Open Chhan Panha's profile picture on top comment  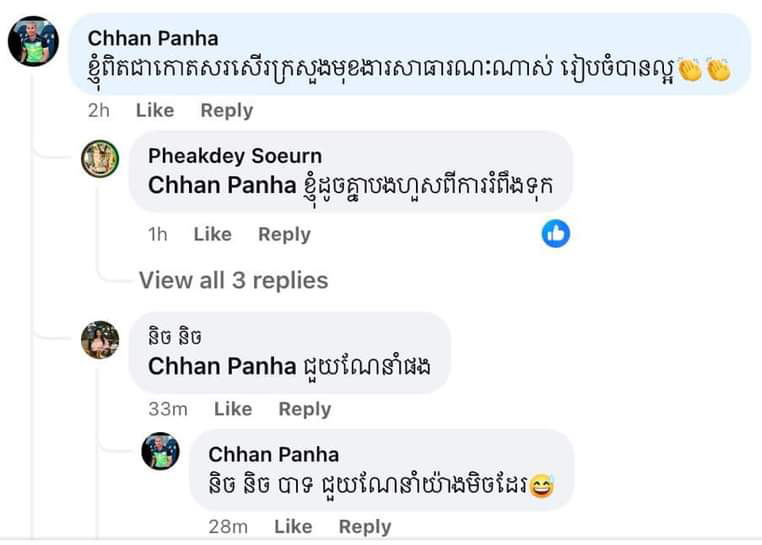[33, 42]
